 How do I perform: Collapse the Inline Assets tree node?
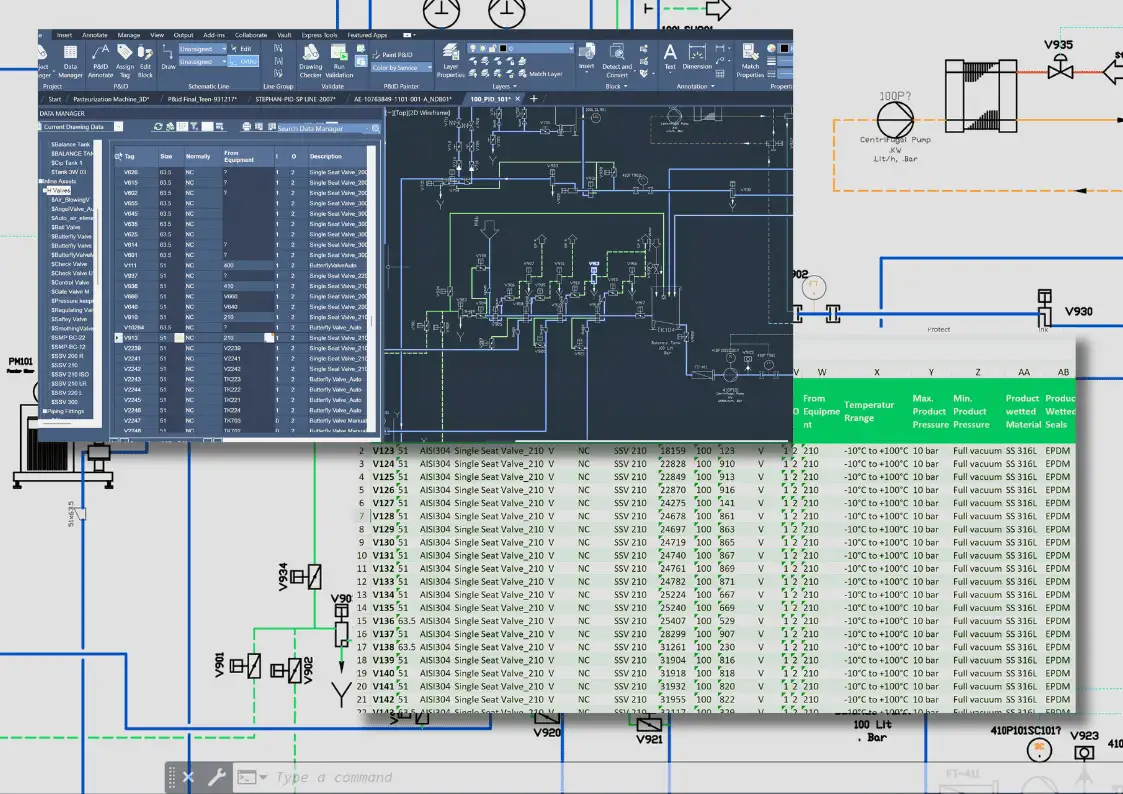pyautogui.click(x=42, y=181)
